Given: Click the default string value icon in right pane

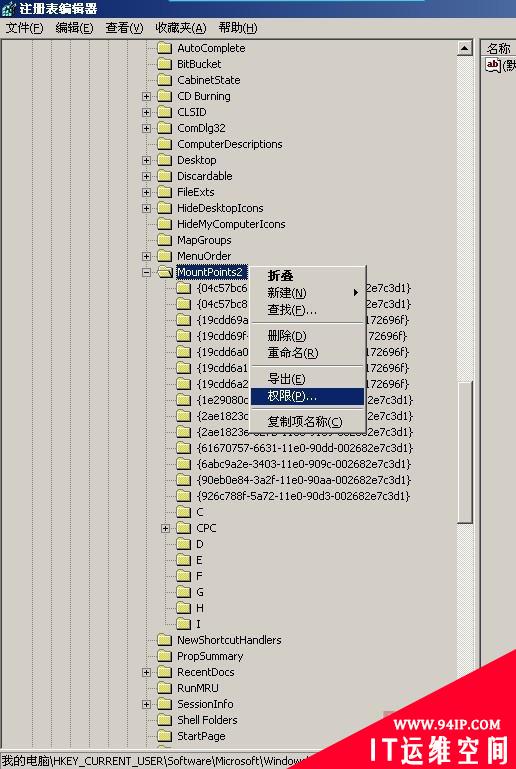Looking at the screenshot, I should click(493, 65).
